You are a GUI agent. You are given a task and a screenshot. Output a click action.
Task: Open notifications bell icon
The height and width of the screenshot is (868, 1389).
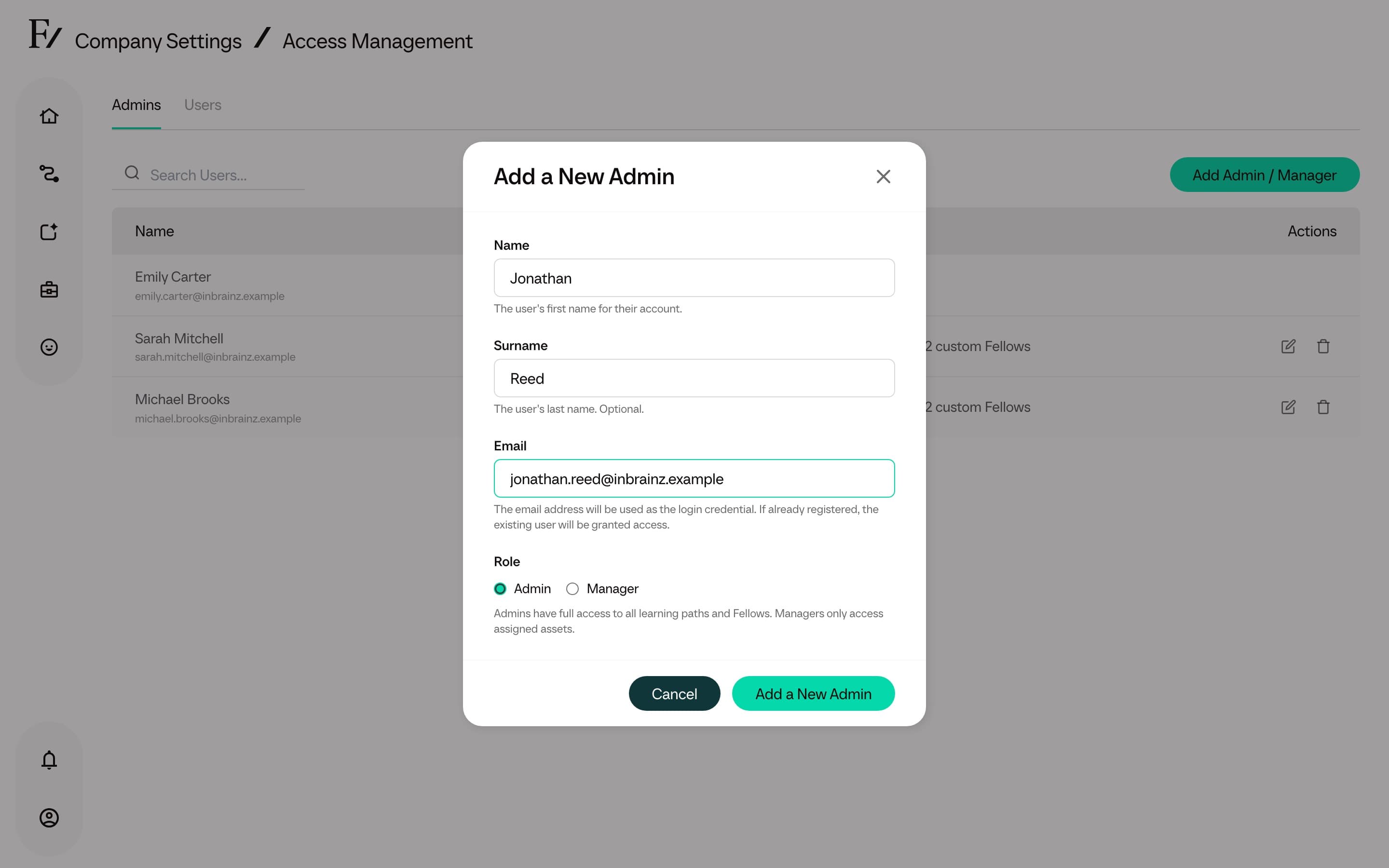point(49,759)
